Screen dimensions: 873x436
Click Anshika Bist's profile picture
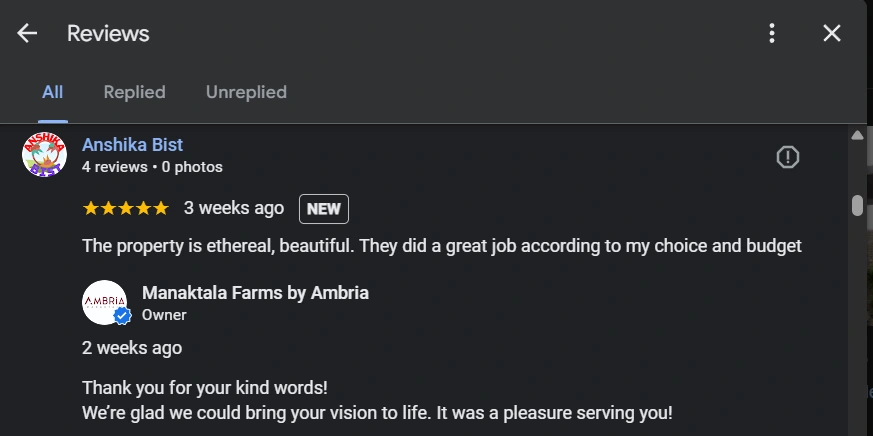[x=44, y=155]
